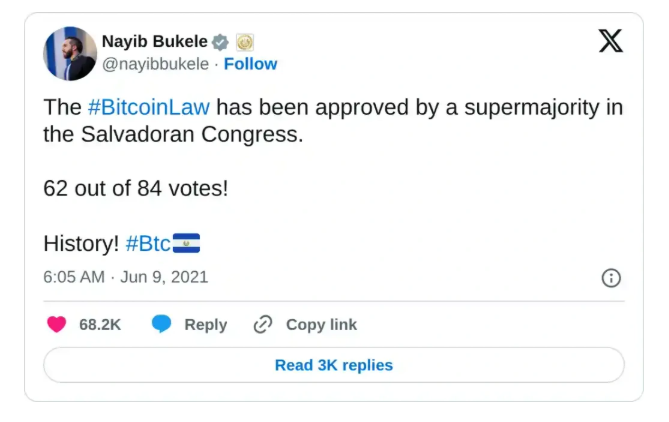Click the @nayibbukele handle

pyautogui.click(x=155, y=64)
